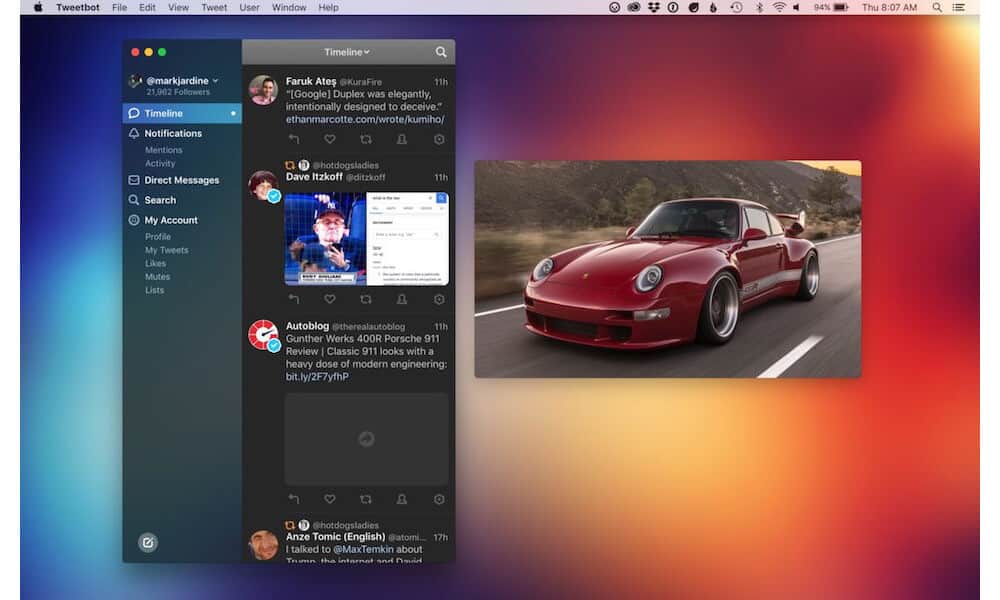
Task: Open the Lists sub-item
Action: pyautogui.click(x=154, y=290)
